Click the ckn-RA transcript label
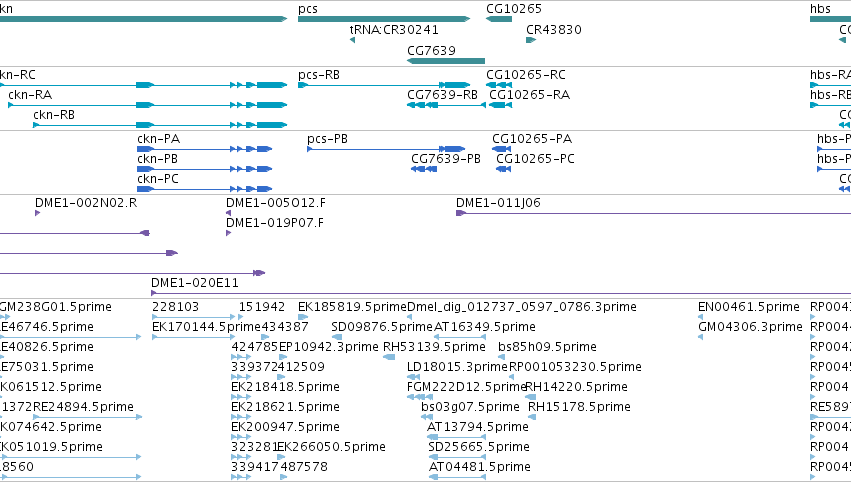Viewport: 851px width, 482px height. point(30,95)
